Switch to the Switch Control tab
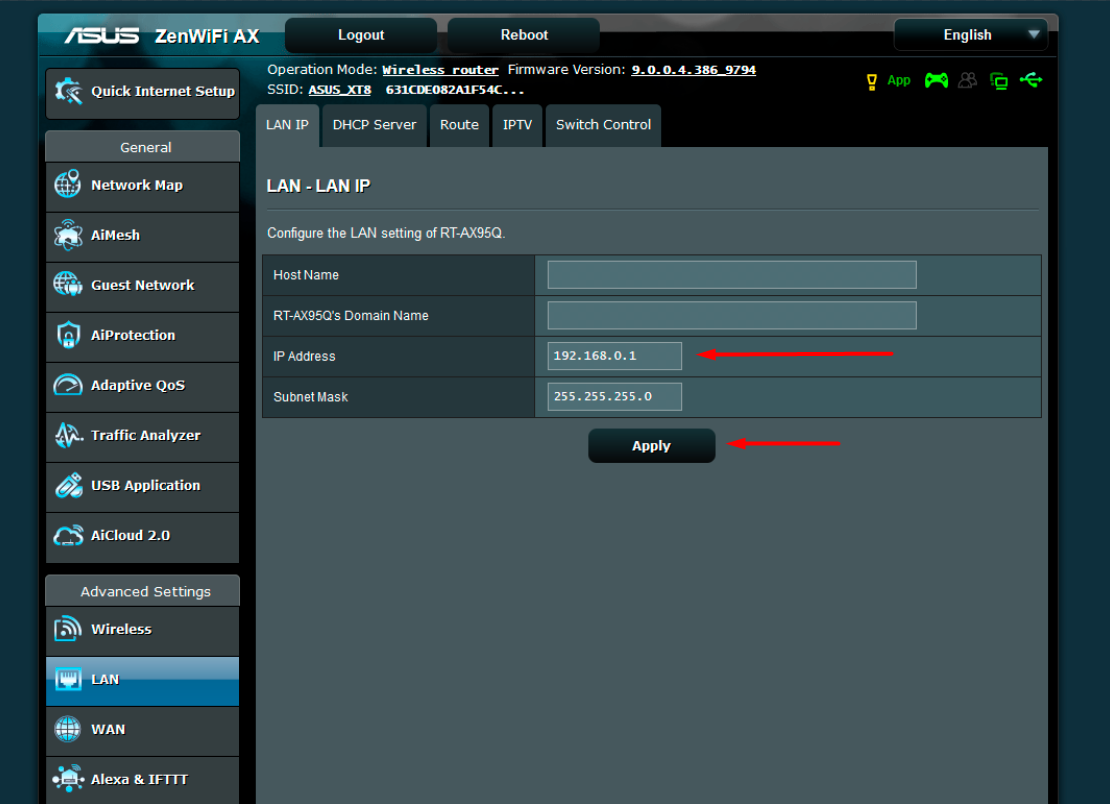Screen dimensions: 1110x804 [603, 124]
